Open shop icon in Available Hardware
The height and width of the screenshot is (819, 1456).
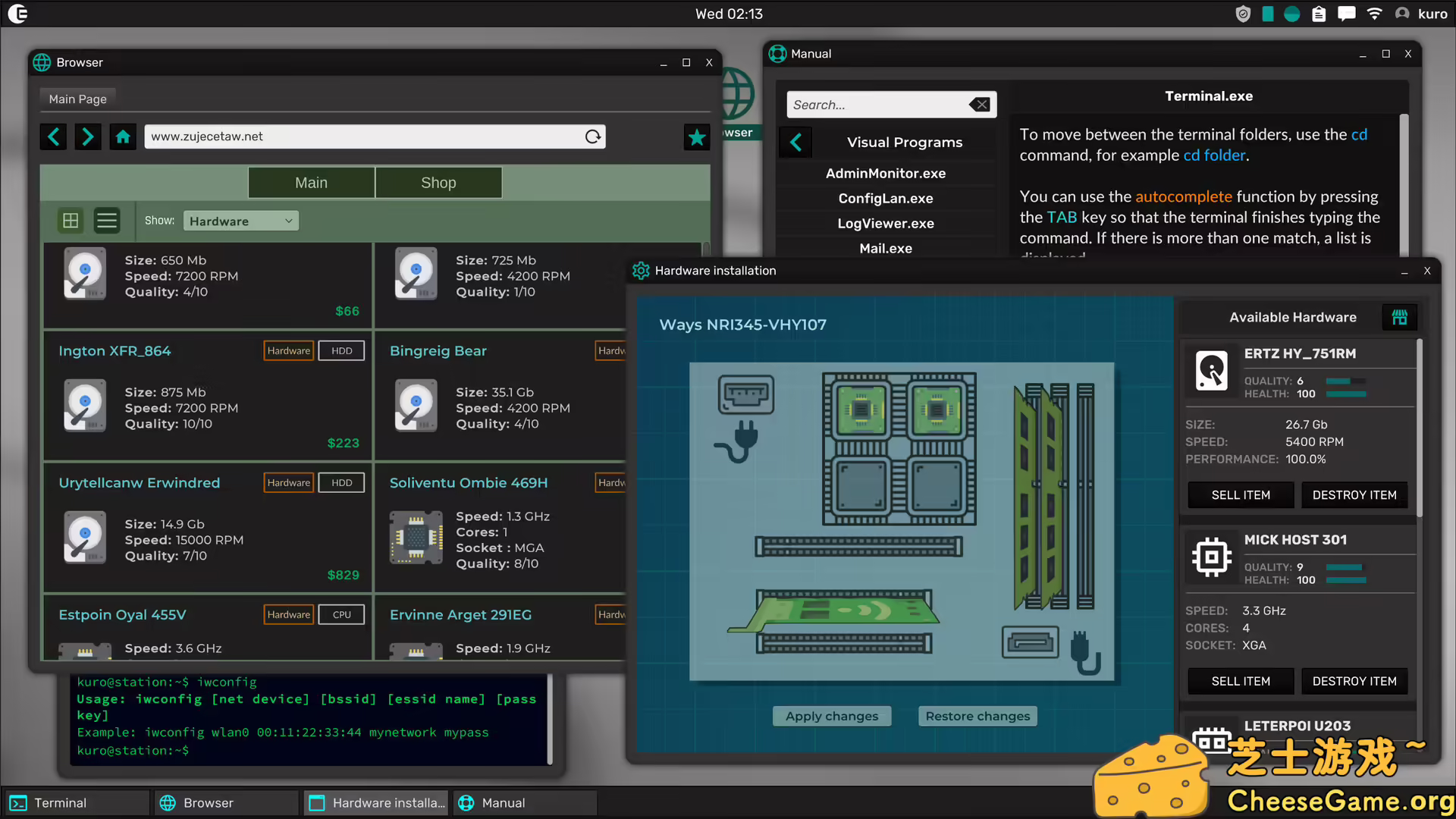(1399, 317)
